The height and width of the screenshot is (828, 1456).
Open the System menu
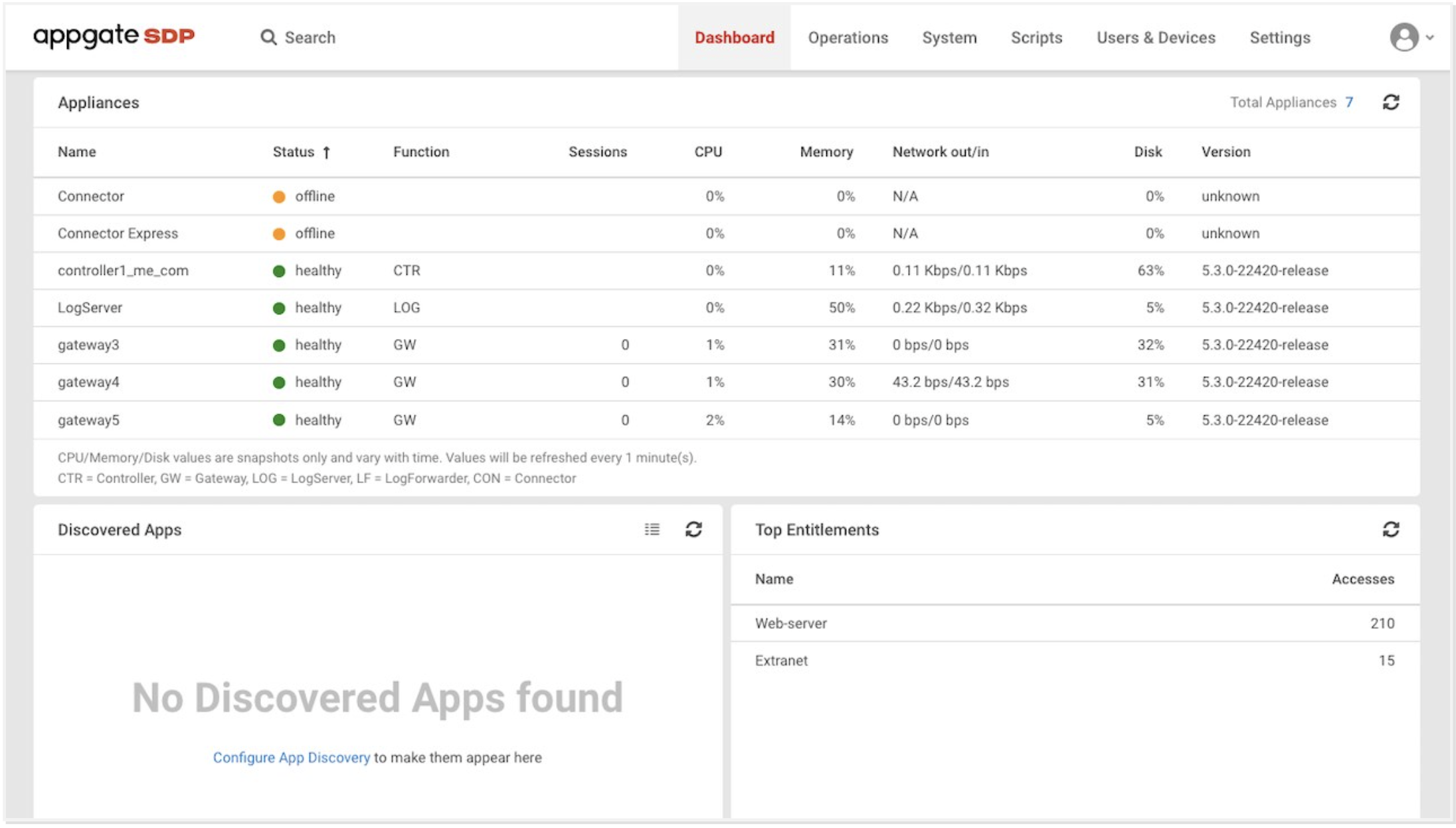point(949,38)
